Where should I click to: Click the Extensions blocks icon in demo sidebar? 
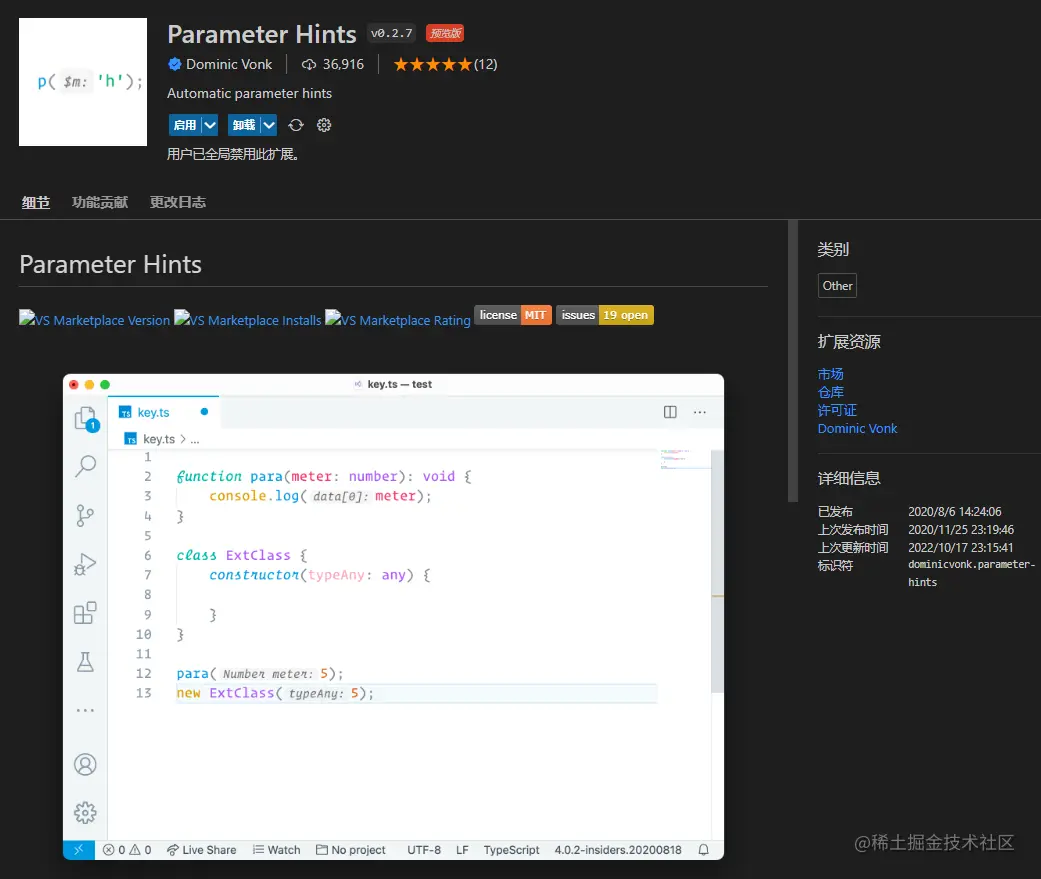[85, 613]
